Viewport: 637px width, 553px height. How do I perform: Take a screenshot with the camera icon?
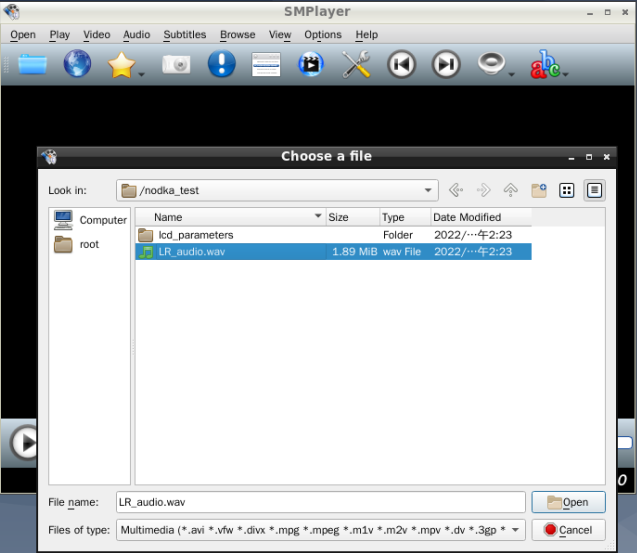[176, 65]
